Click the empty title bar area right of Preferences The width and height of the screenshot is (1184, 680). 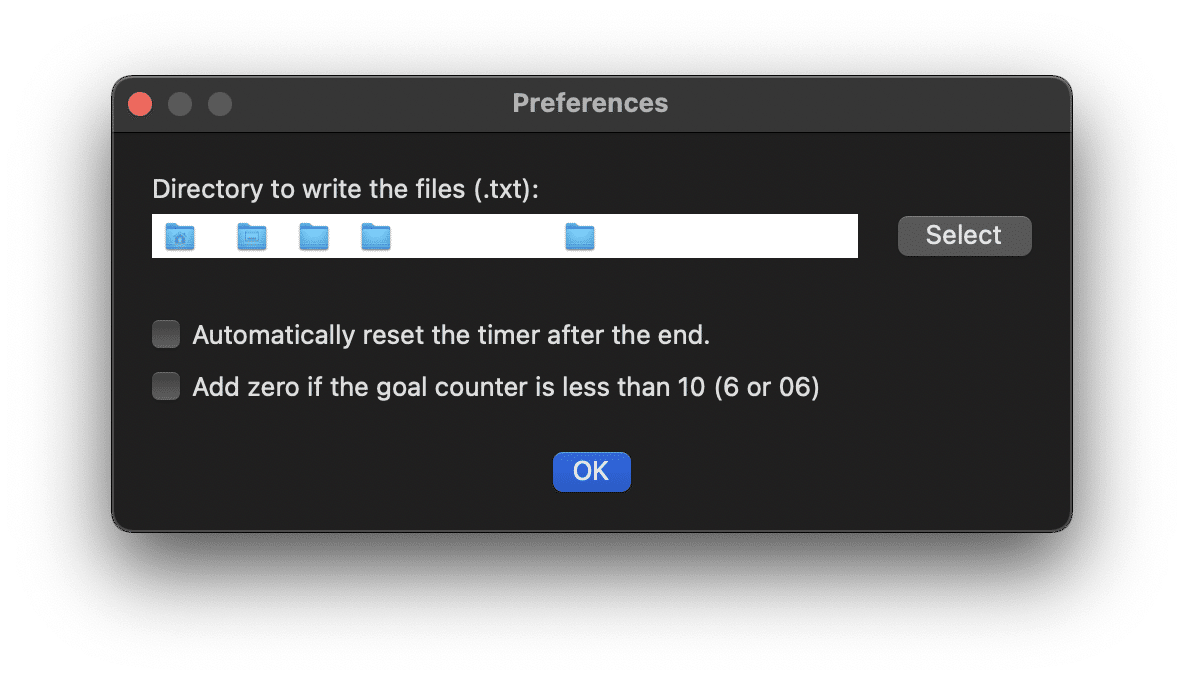point(860,104)
